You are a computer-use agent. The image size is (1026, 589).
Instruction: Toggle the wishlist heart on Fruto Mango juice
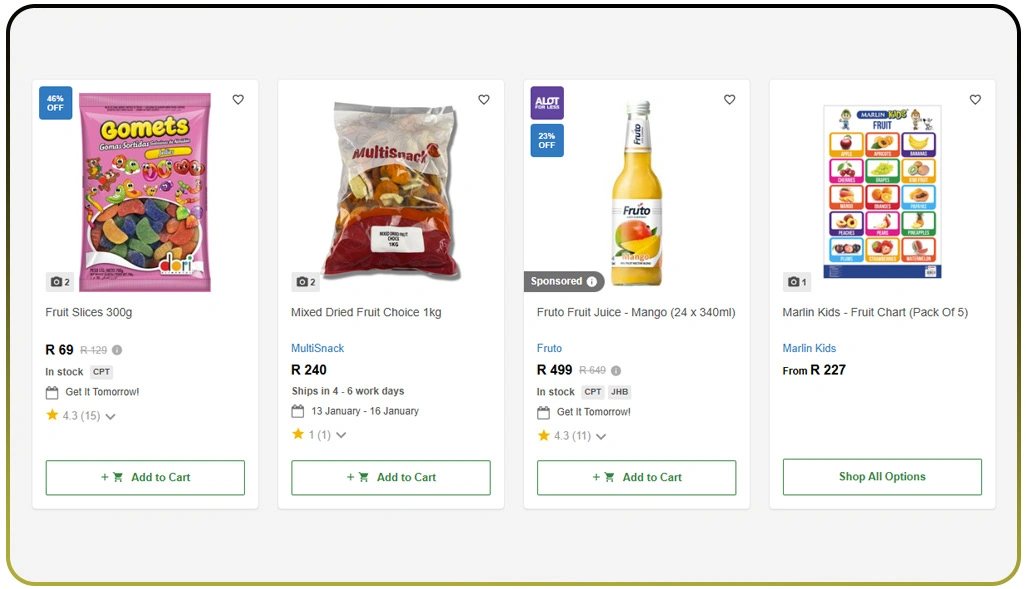tap(729, 99)
